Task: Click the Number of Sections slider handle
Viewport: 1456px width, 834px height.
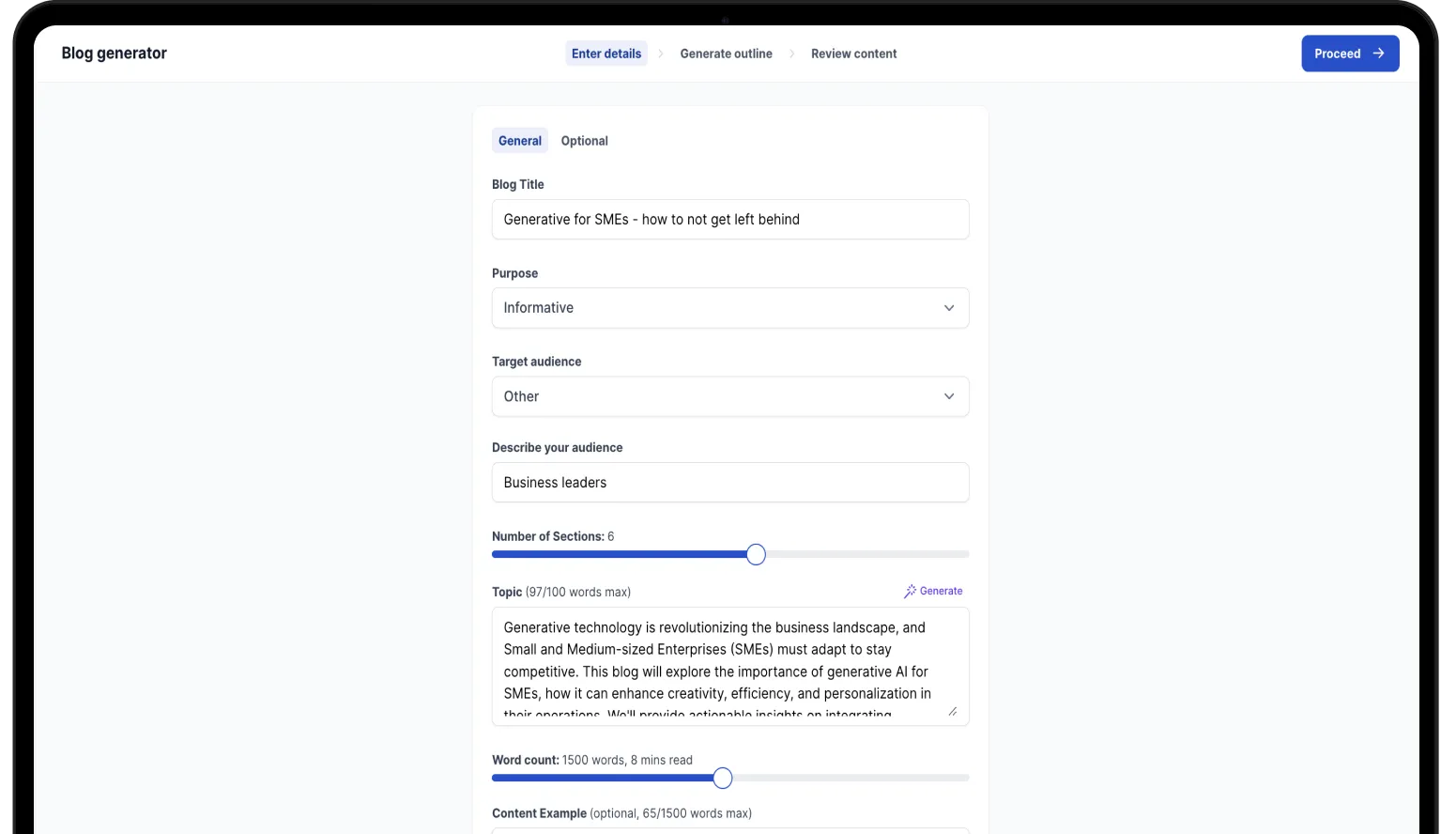Action: coord(756,555)
